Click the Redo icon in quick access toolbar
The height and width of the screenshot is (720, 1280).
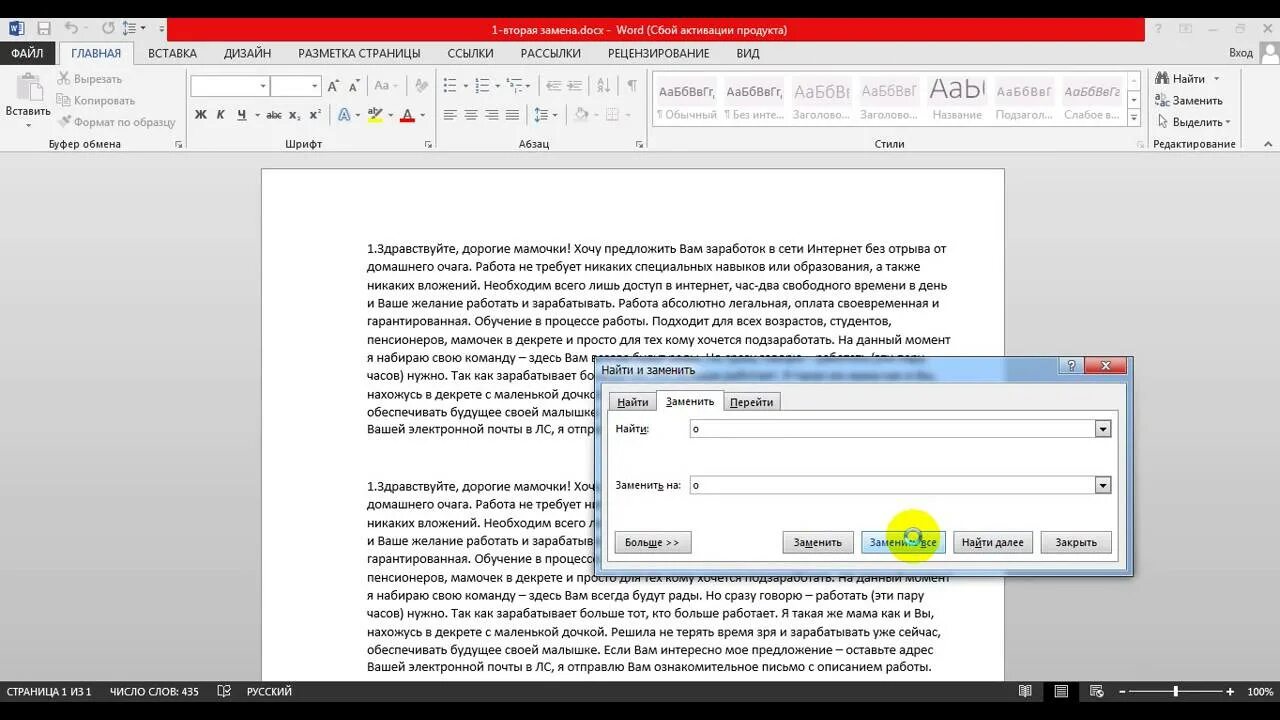coord(108,29)
